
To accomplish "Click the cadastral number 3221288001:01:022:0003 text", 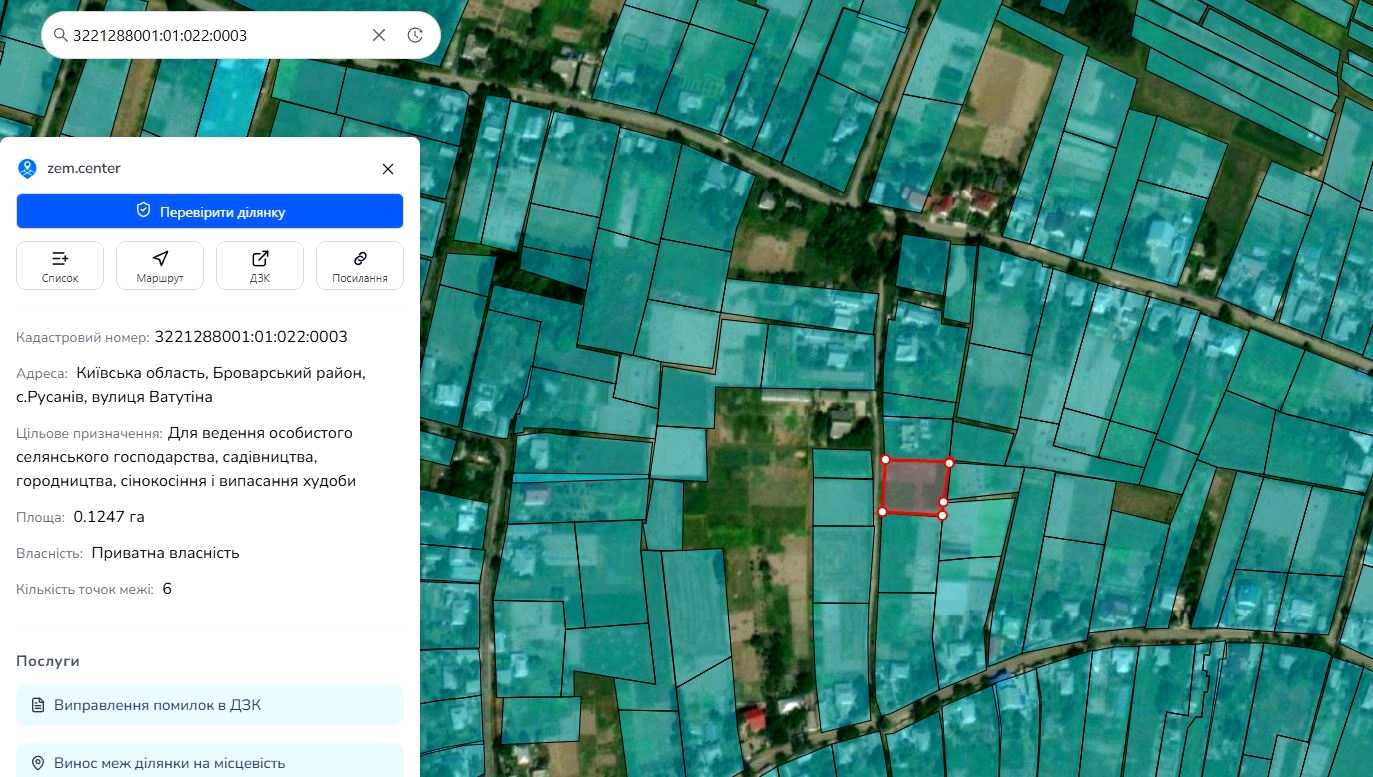I will [251, 337].
